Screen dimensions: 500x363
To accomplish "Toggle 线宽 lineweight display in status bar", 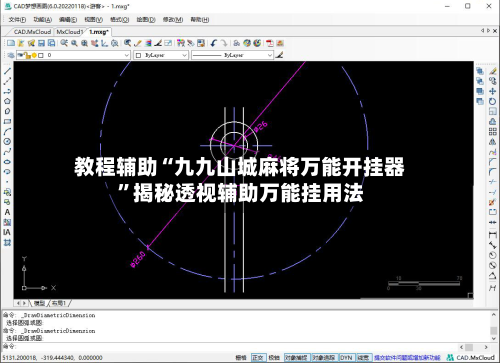I will click(363, 358).
